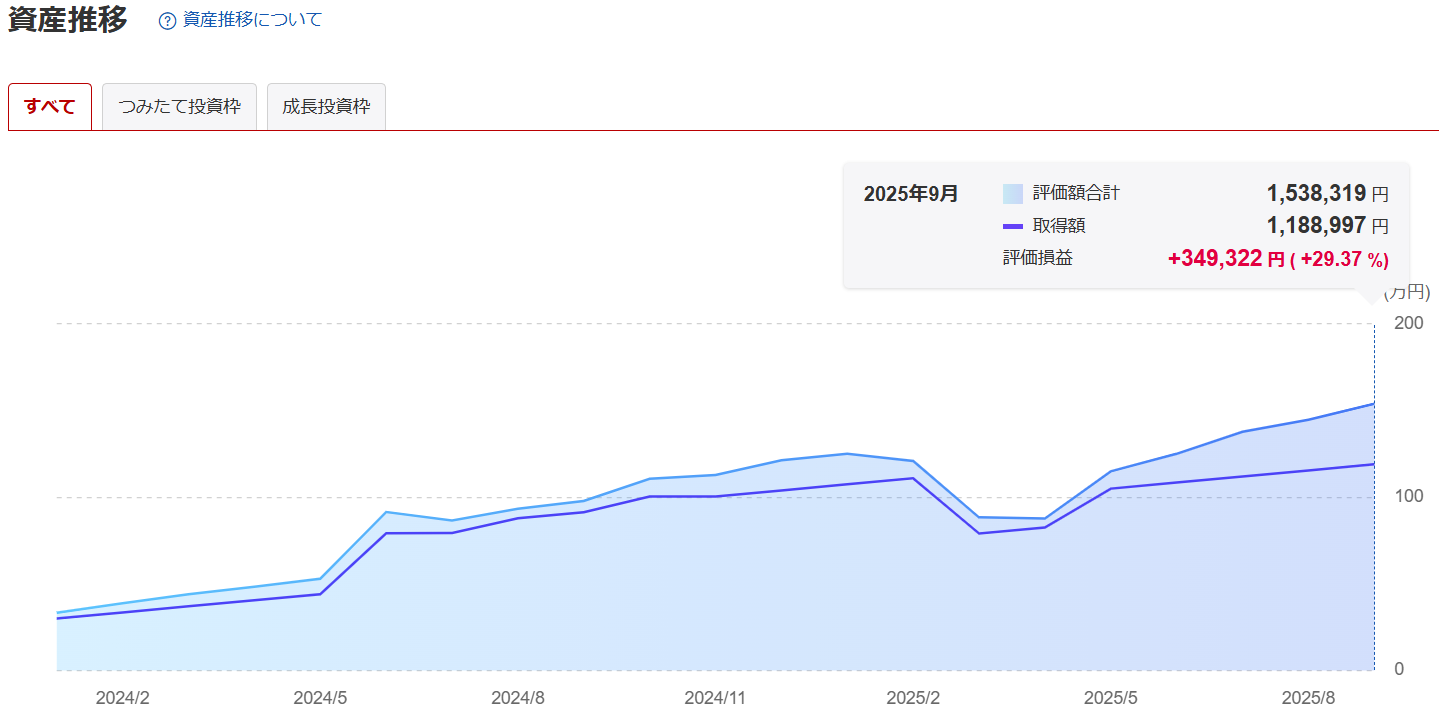Click the 2024/8 x-axis label

point(517,698)
